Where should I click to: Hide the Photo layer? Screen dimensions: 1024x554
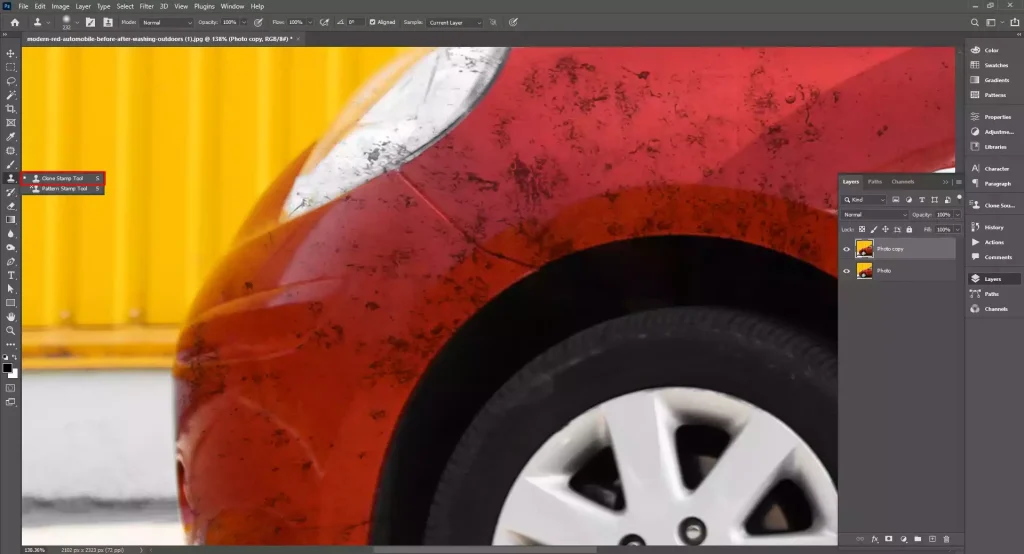click(x=846, y=271)
